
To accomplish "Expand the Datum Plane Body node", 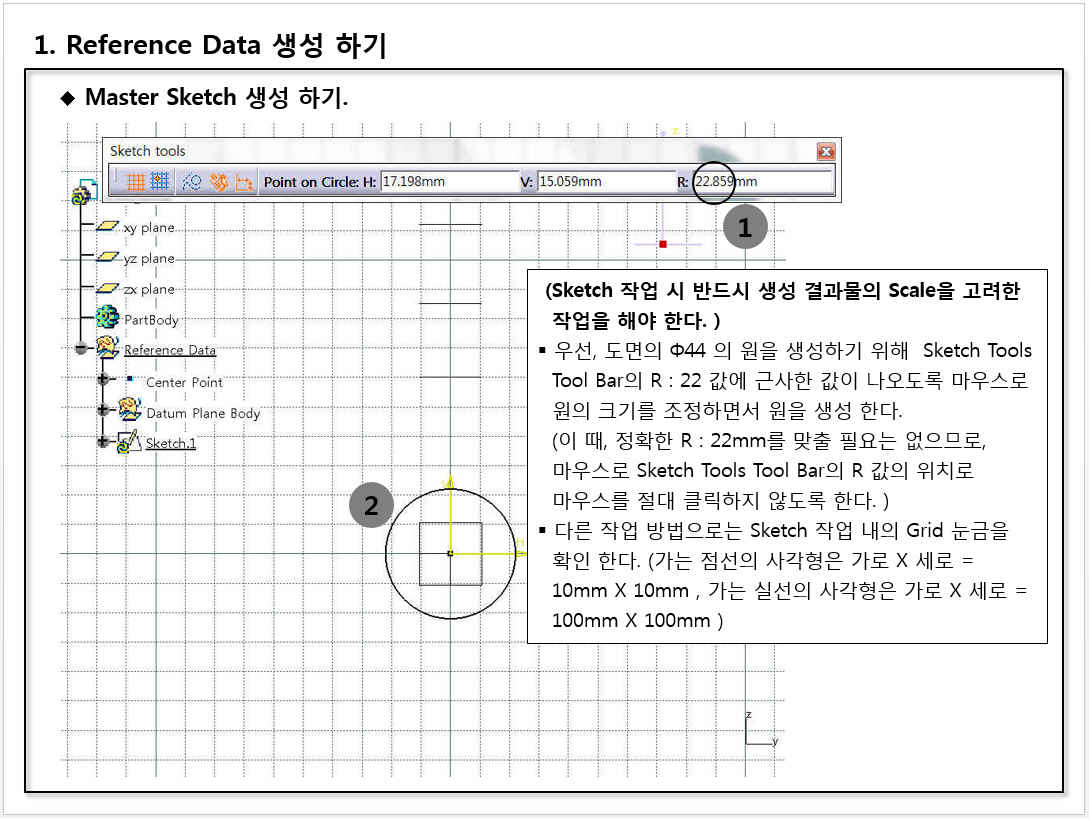I will coord(102,411).
